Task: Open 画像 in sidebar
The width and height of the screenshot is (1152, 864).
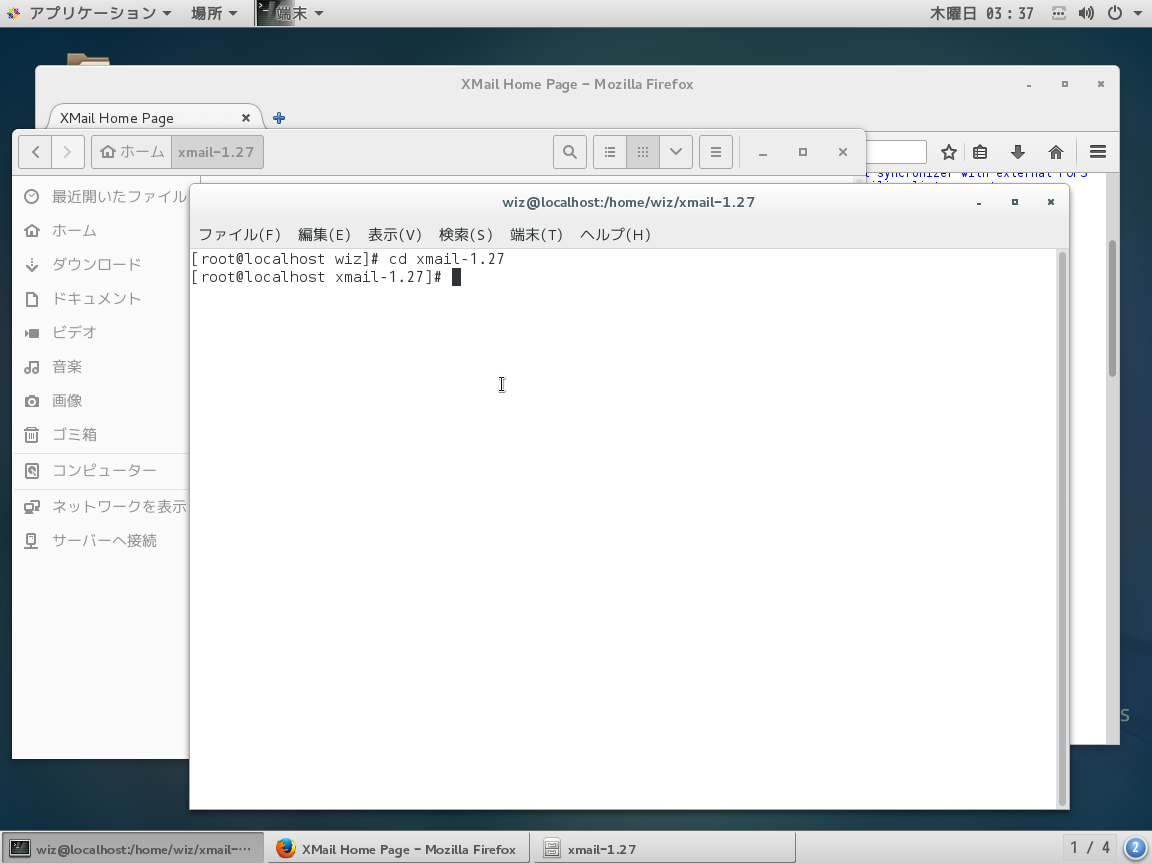Action: pos(101,401)
